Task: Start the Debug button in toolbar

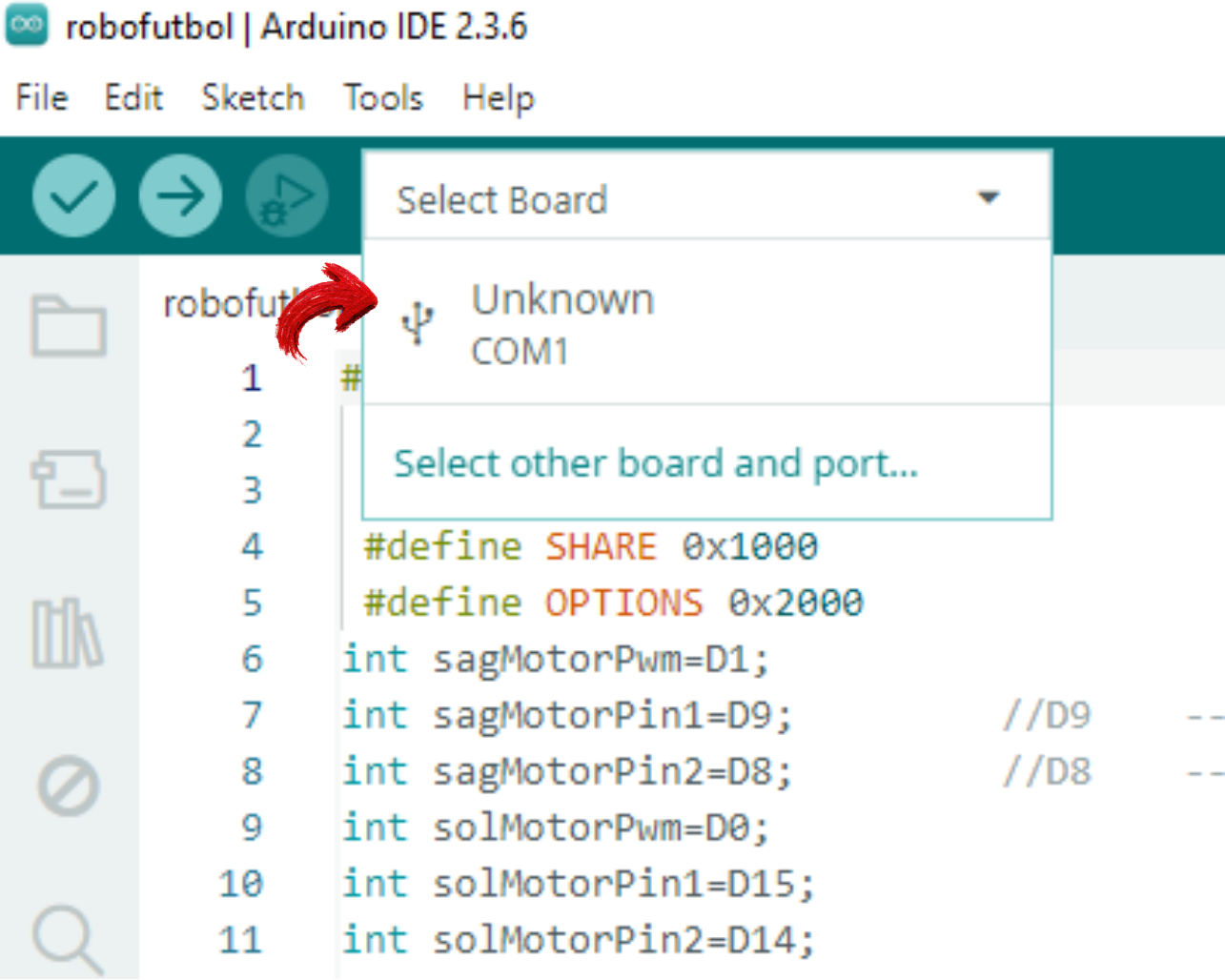Action: [x=287, y=196]
